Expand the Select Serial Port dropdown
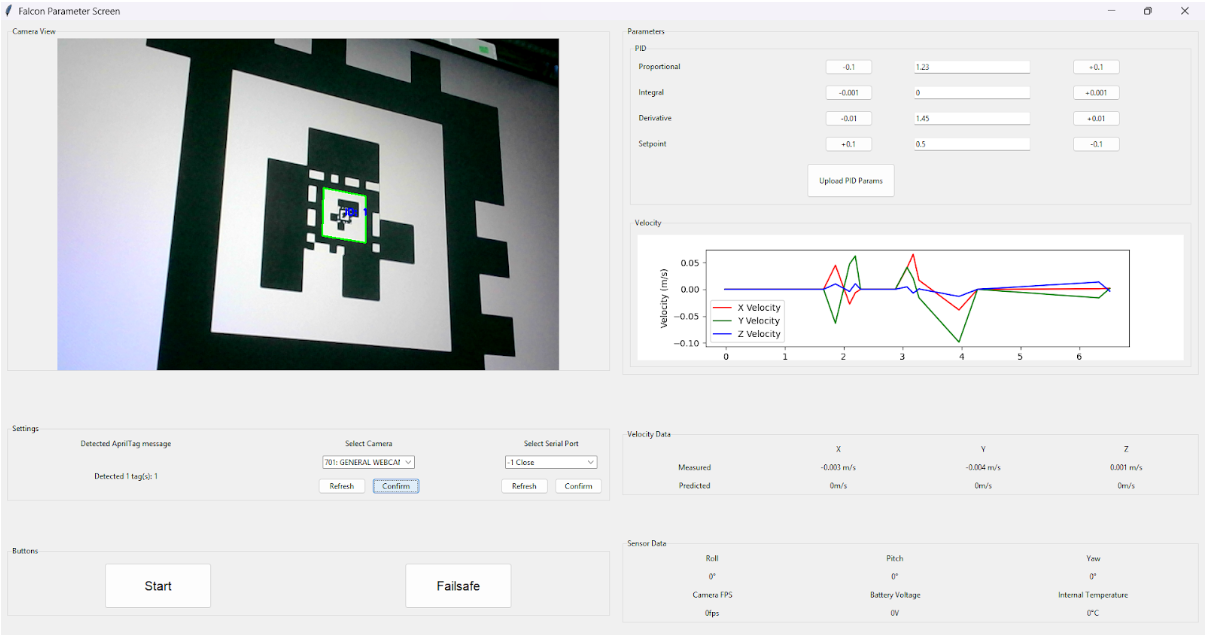This screenshot has height=635, width=1207. click(551, 462)
